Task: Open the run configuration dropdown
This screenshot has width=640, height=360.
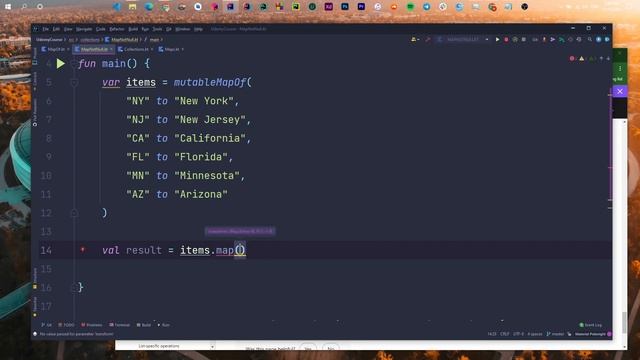Action: click(x=462, y=40)
